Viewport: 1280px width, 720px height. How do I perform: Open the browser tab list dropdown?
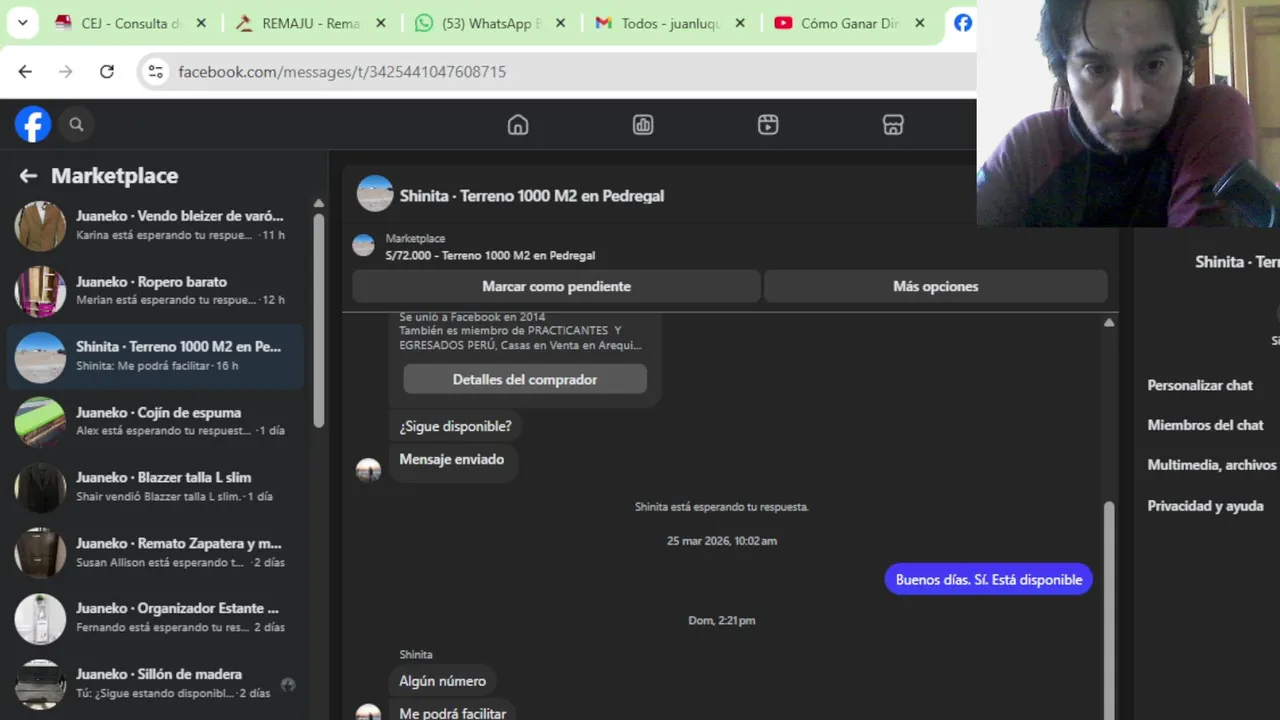coord(21,22)
